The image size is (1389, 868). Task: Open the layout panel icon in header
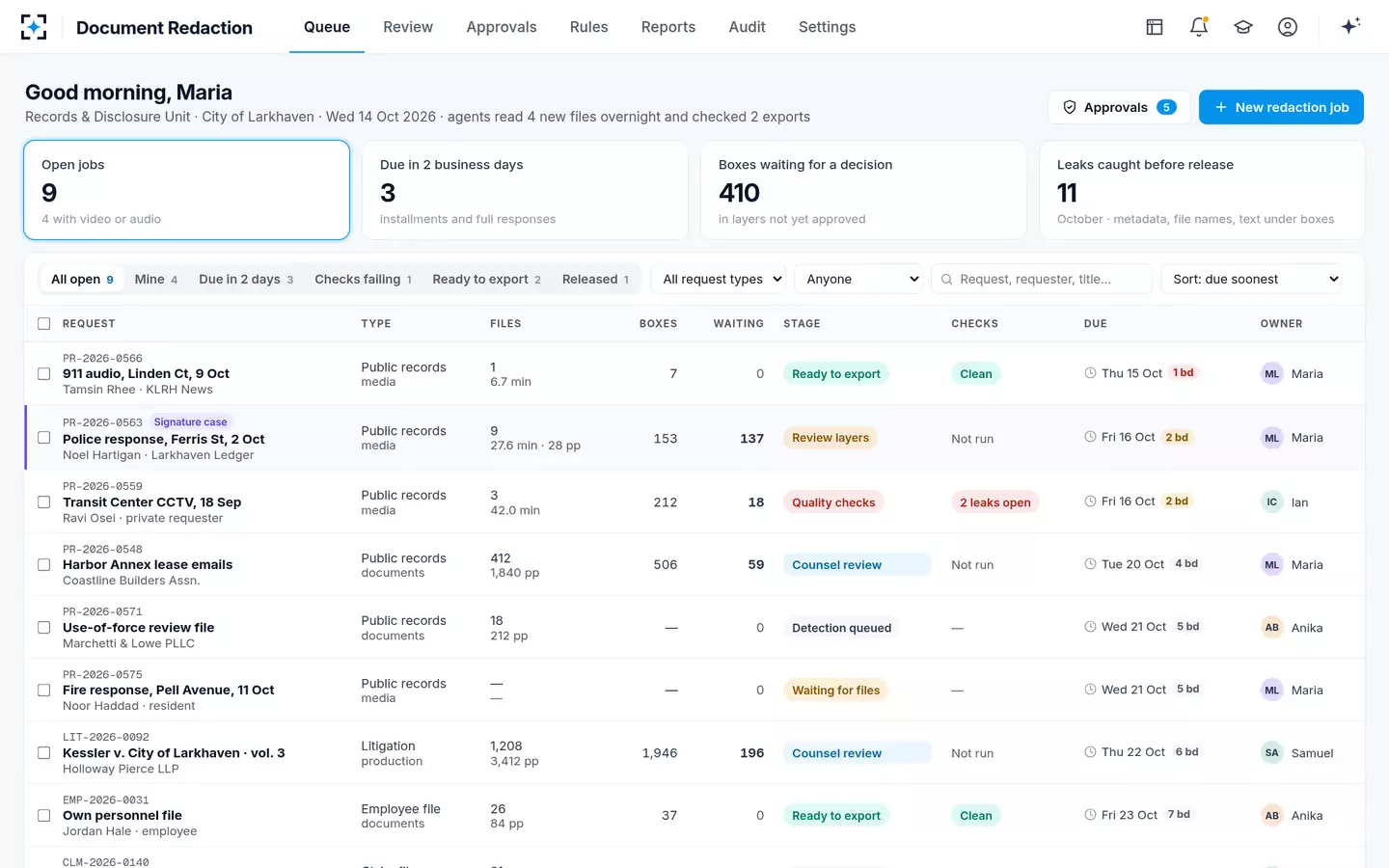click(x=1155, y=27)
